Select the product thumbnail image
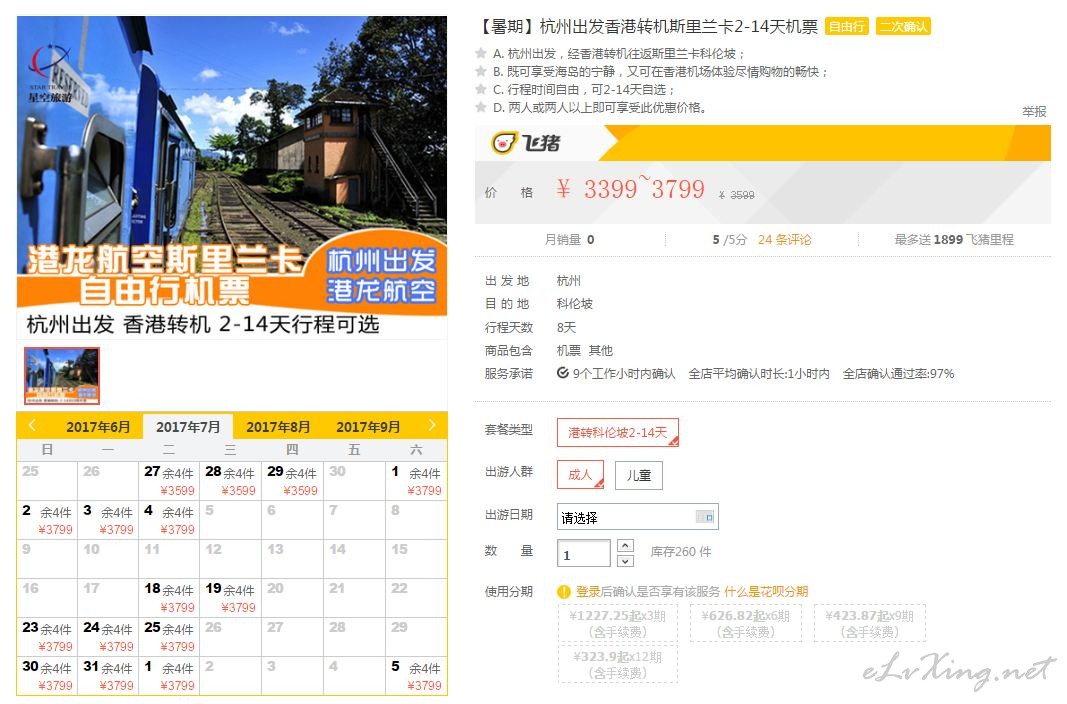Viewport: 1067px width, 704px height. coord(62,375)
